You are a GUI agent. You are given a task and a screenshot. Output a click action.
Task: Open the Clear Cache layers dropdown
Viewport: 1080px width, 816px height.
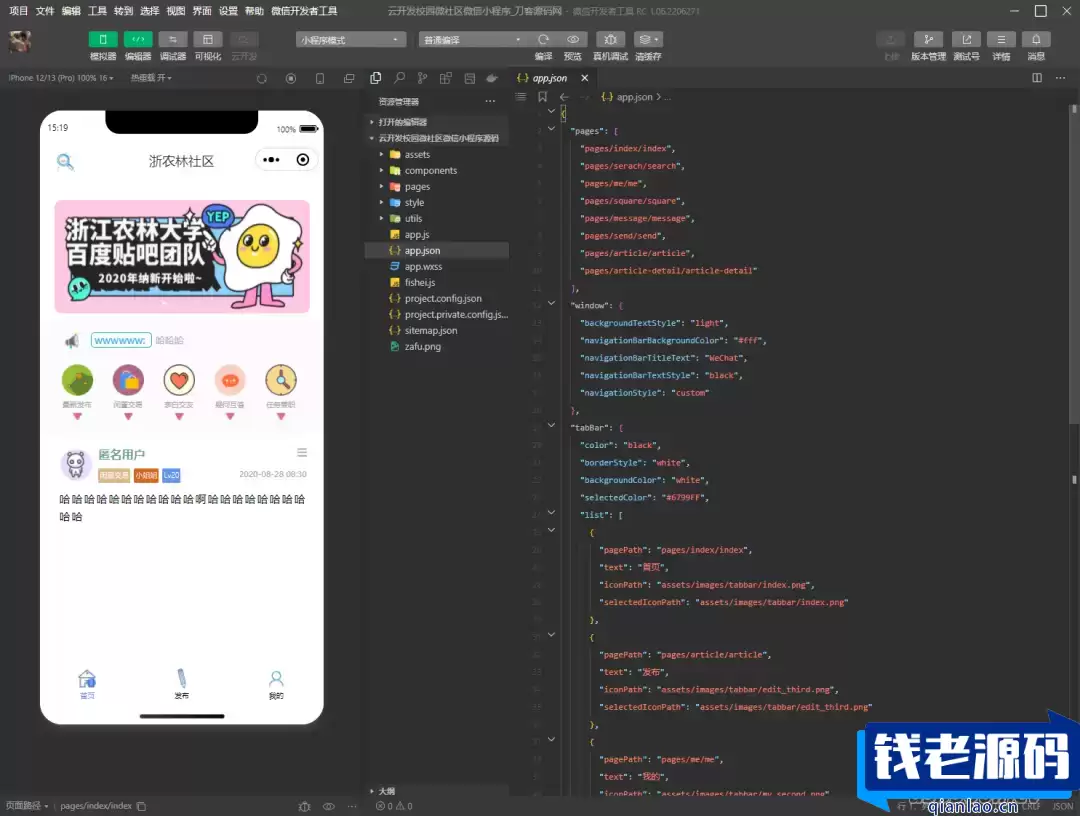648,39
